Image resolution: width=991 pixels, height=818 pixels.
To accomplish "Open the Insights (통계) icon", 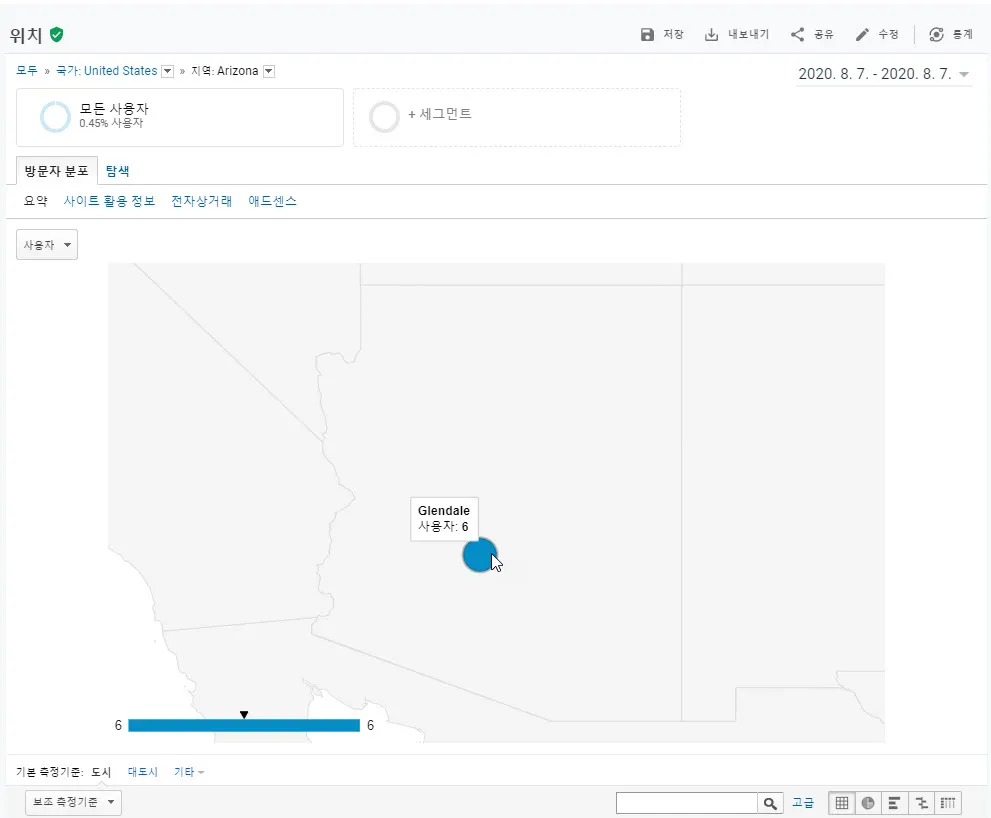I will (x=936, y=35).
